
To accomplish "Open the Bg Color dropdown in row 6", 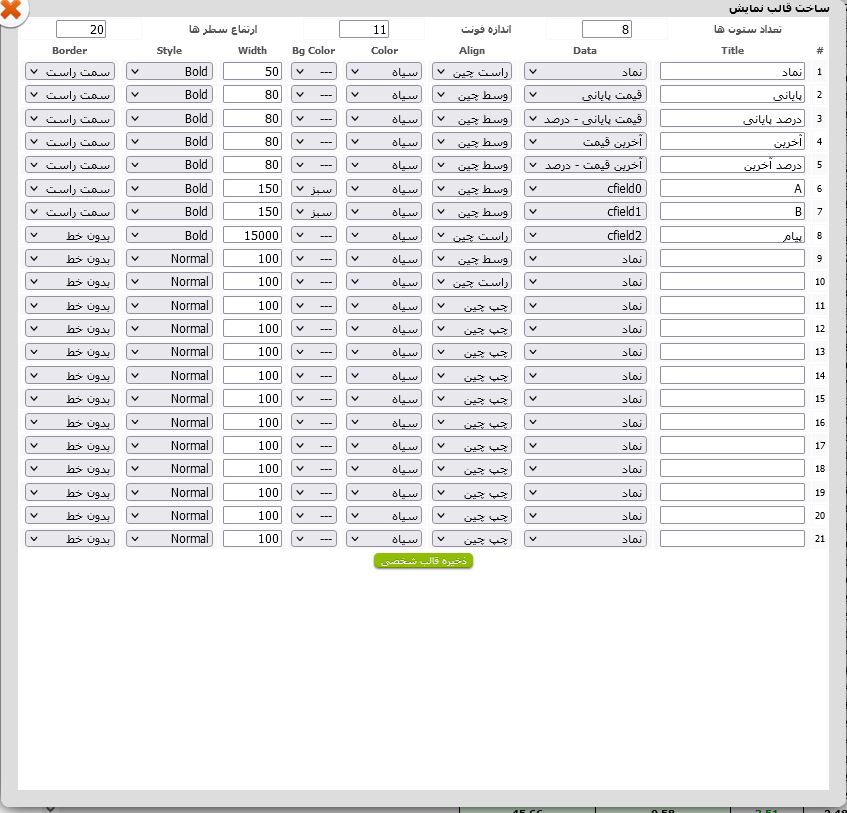I will (314, 188).
